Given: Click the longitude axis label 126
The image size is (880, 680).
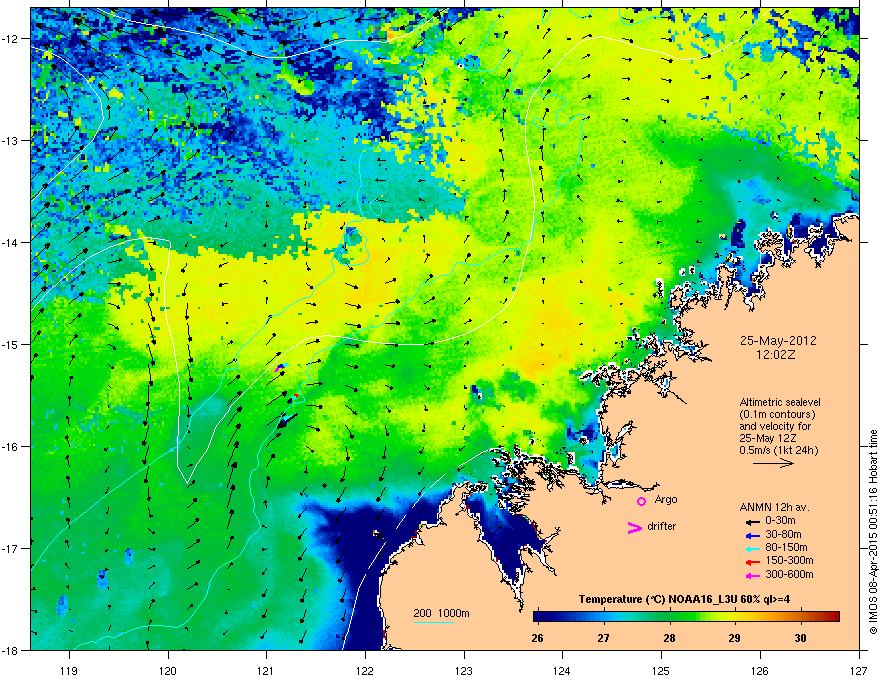Looking at the screenshot, I should click(760, 670).
